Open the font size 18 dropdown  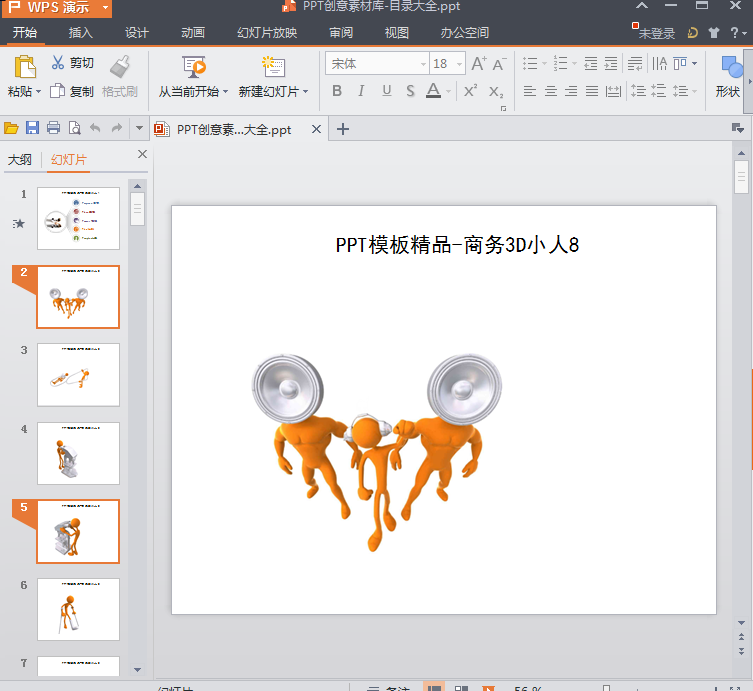(460, 64)
